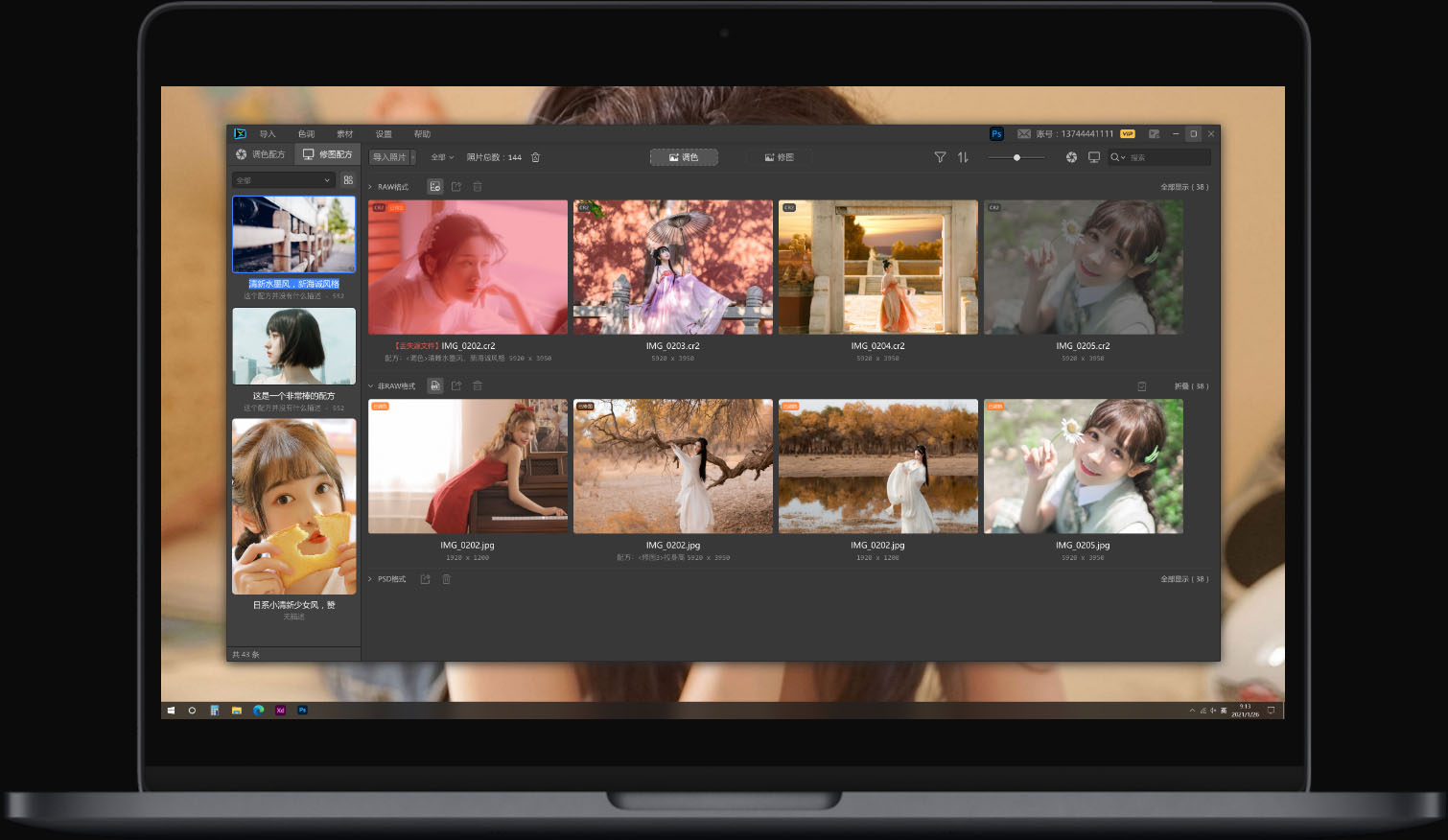The width and height of the screenshot is (1448, 840).
Task: Toggle the 调色 mode button
Action: coord(684,157)
